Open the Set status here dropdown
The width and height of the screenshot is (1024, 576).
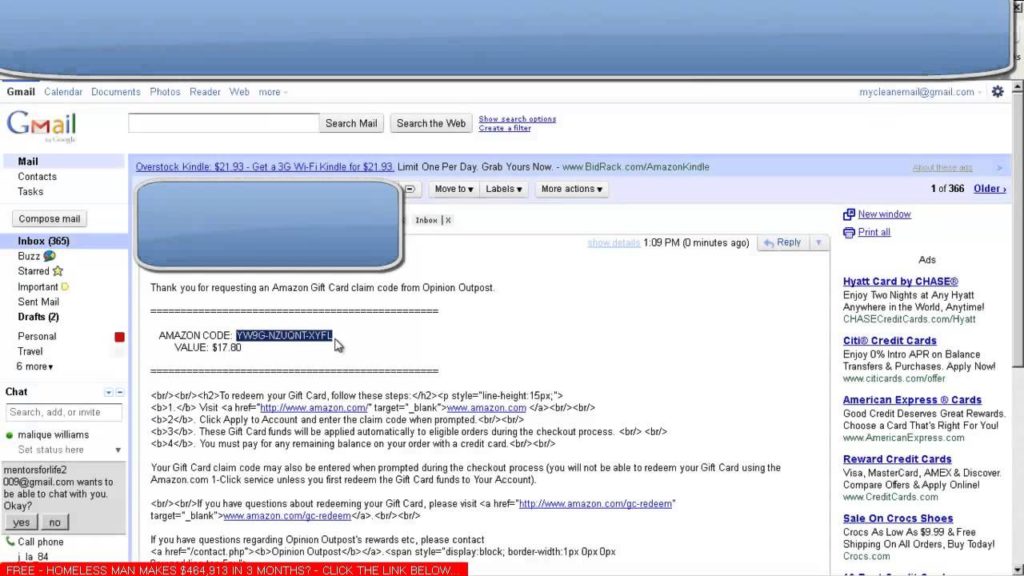pos(118,451)
